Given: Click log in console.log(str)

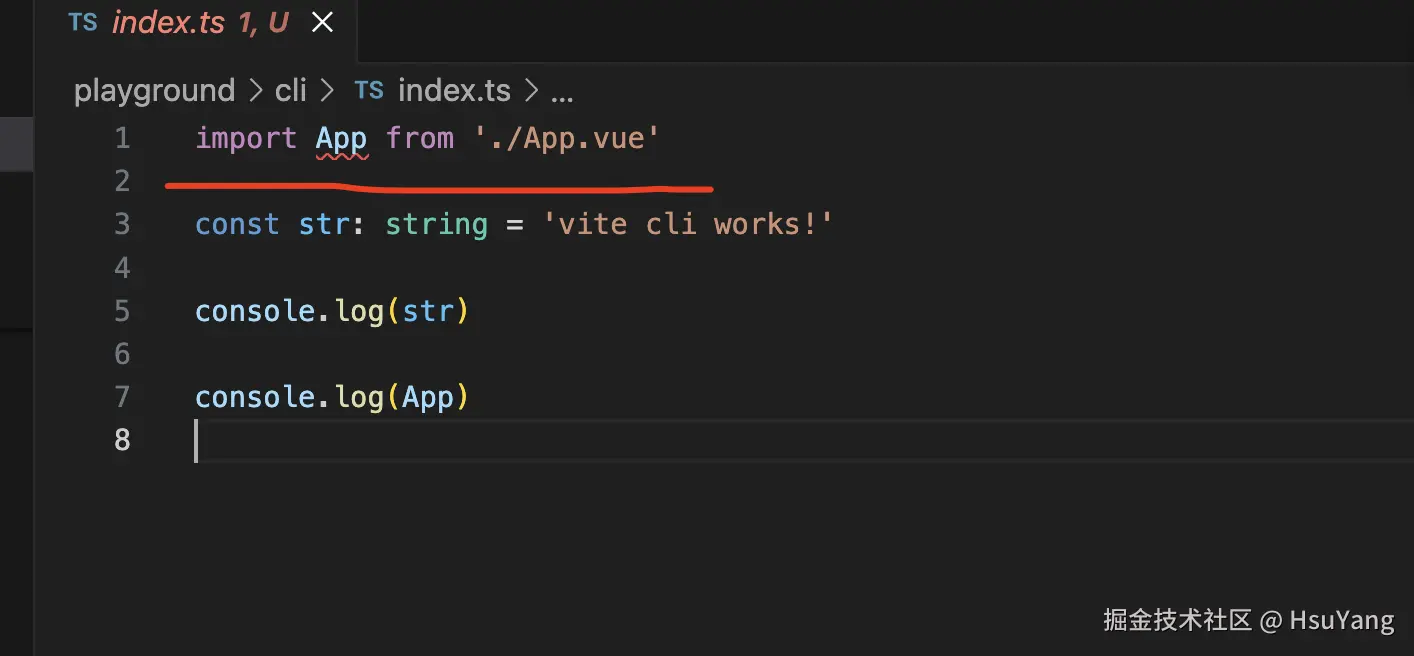Looking at the screenshot, I should click(359, 311).
